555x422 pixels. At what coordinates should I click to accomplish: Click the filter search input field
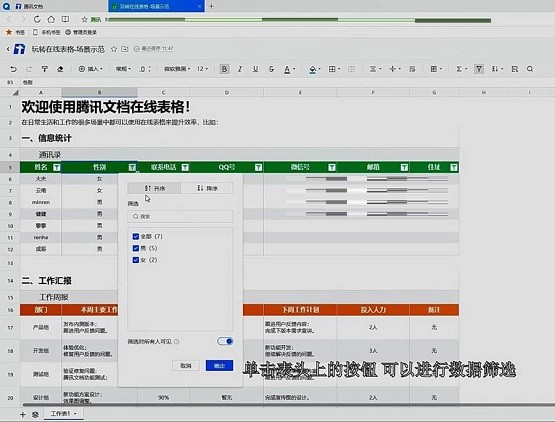(181, 216)
